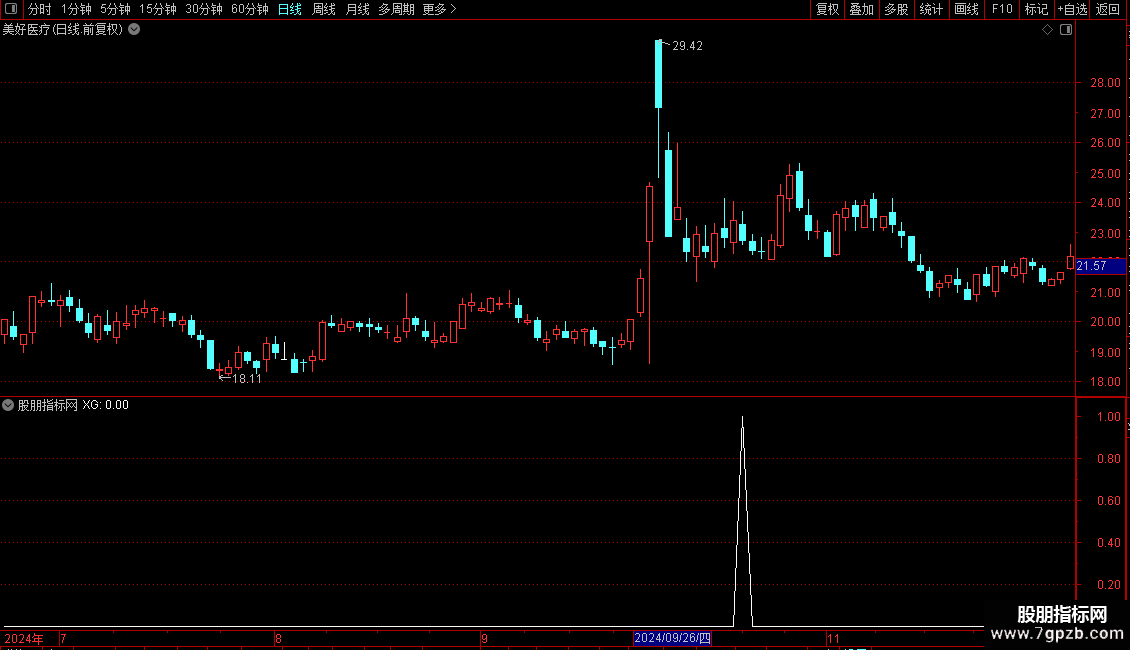Image resolution: width=1130 pixels, height=650 pixels.
Task: Select the 60分钟 period
Action: 249,9
